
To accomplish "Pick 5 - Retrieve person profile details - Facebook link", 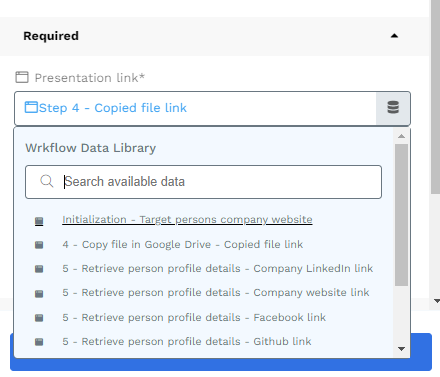I will tap(194, 317).
